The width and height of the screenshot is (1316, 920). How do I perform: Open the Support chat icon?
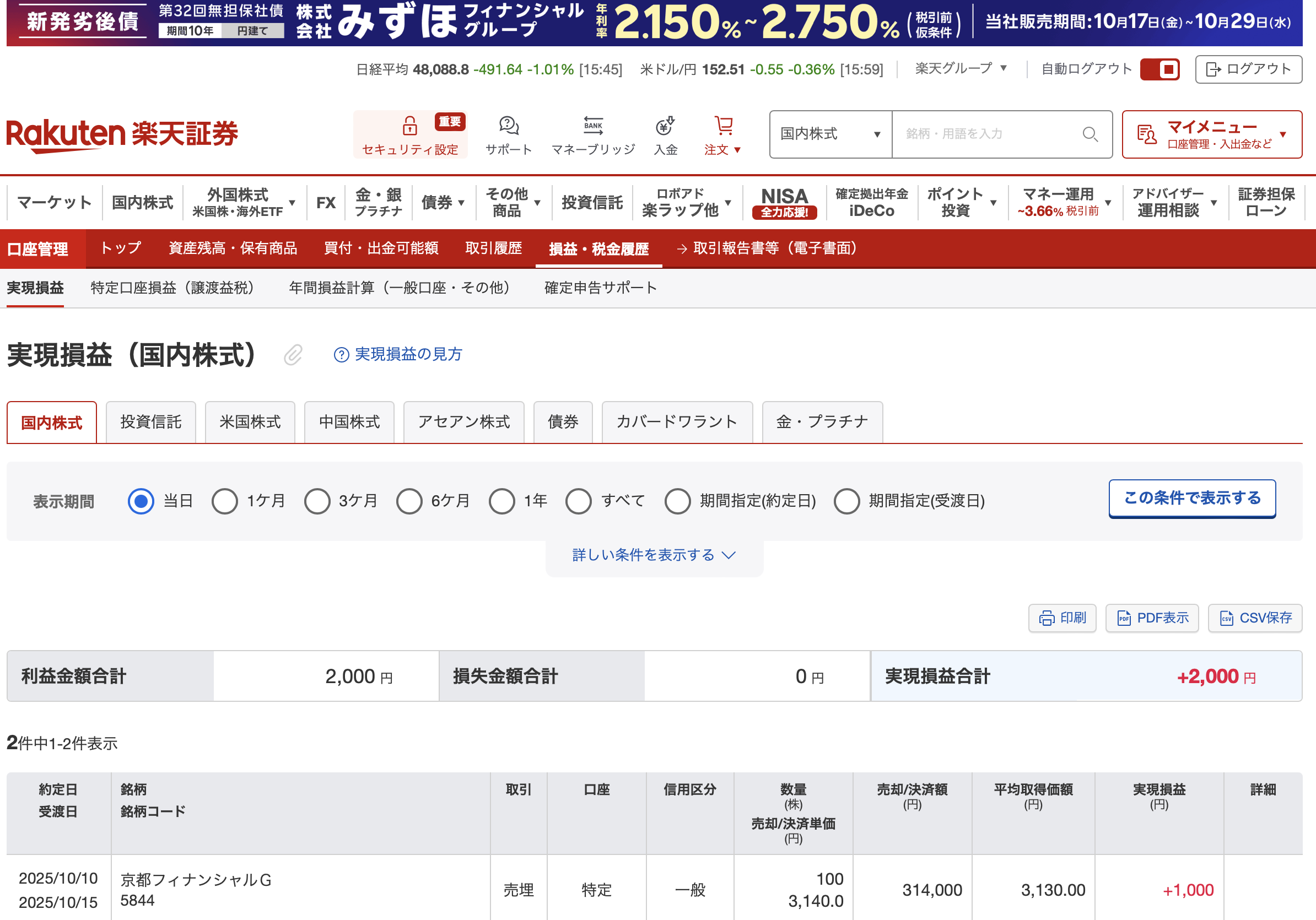click(x=509, y=126)
